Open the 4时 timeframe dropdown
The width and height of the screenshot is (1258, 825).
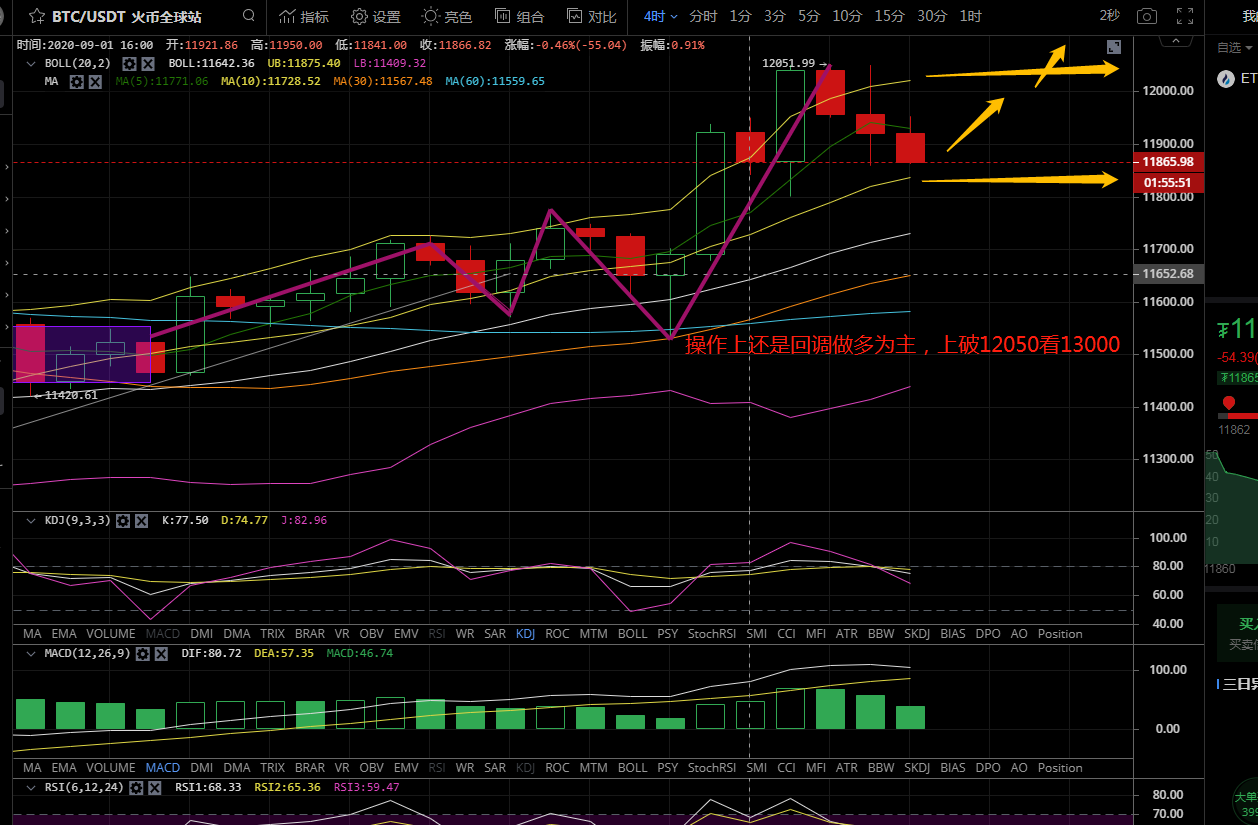pyautogui.click(x=660, y=16)
